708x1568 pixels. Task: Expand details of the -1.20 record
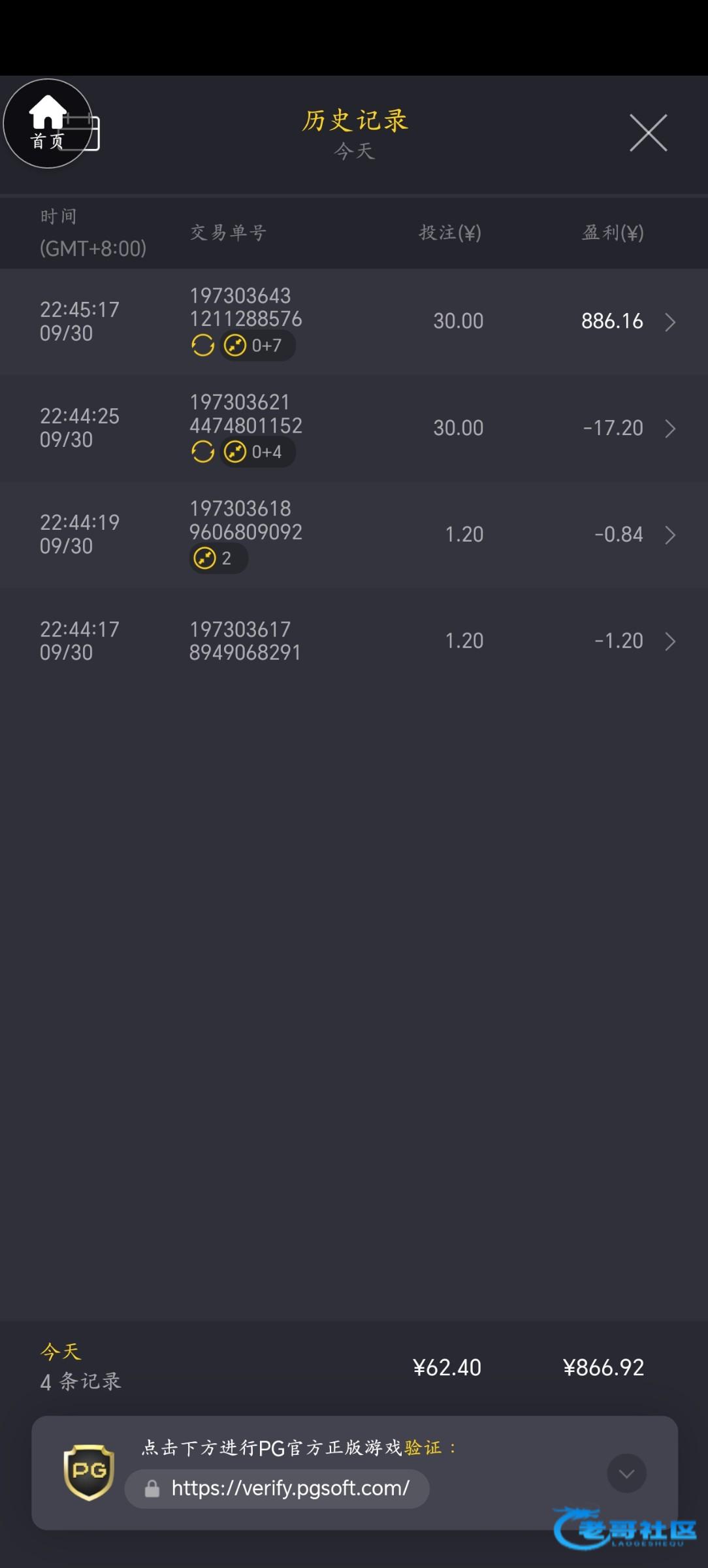point(670,642)
